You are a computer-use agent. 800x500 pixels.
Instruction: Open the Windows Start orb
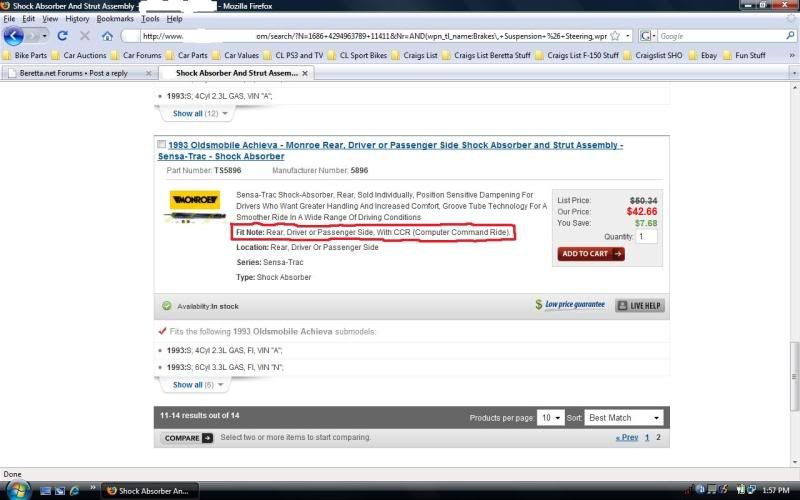[x=17, y=490]
